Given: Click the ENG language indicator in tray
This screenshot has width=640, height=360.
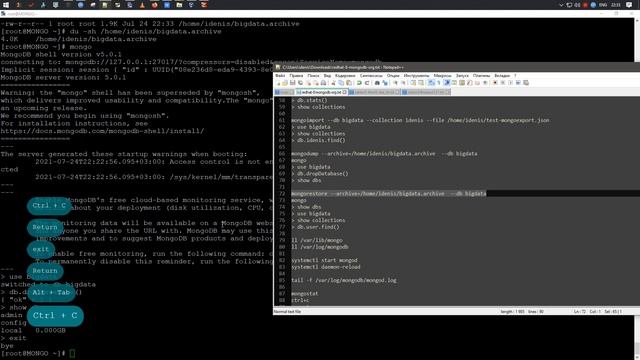Looking at the screenshot, I should click(x=603, y=5).
